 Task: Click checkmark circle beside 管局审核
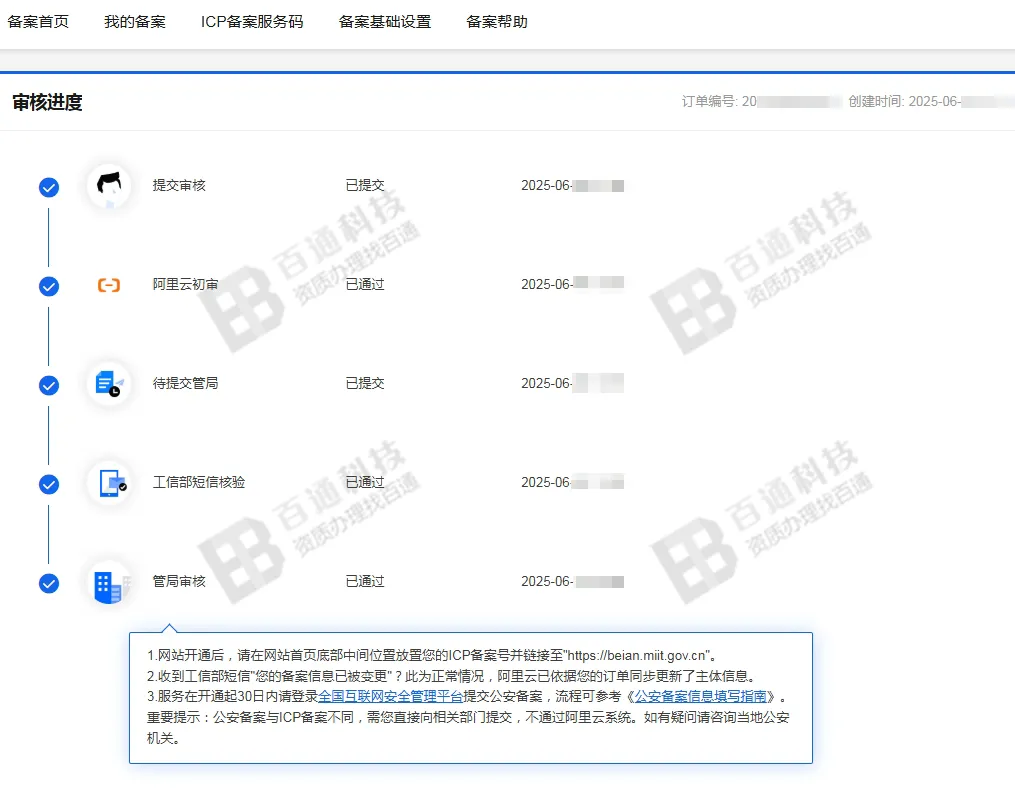pos(49,583)
